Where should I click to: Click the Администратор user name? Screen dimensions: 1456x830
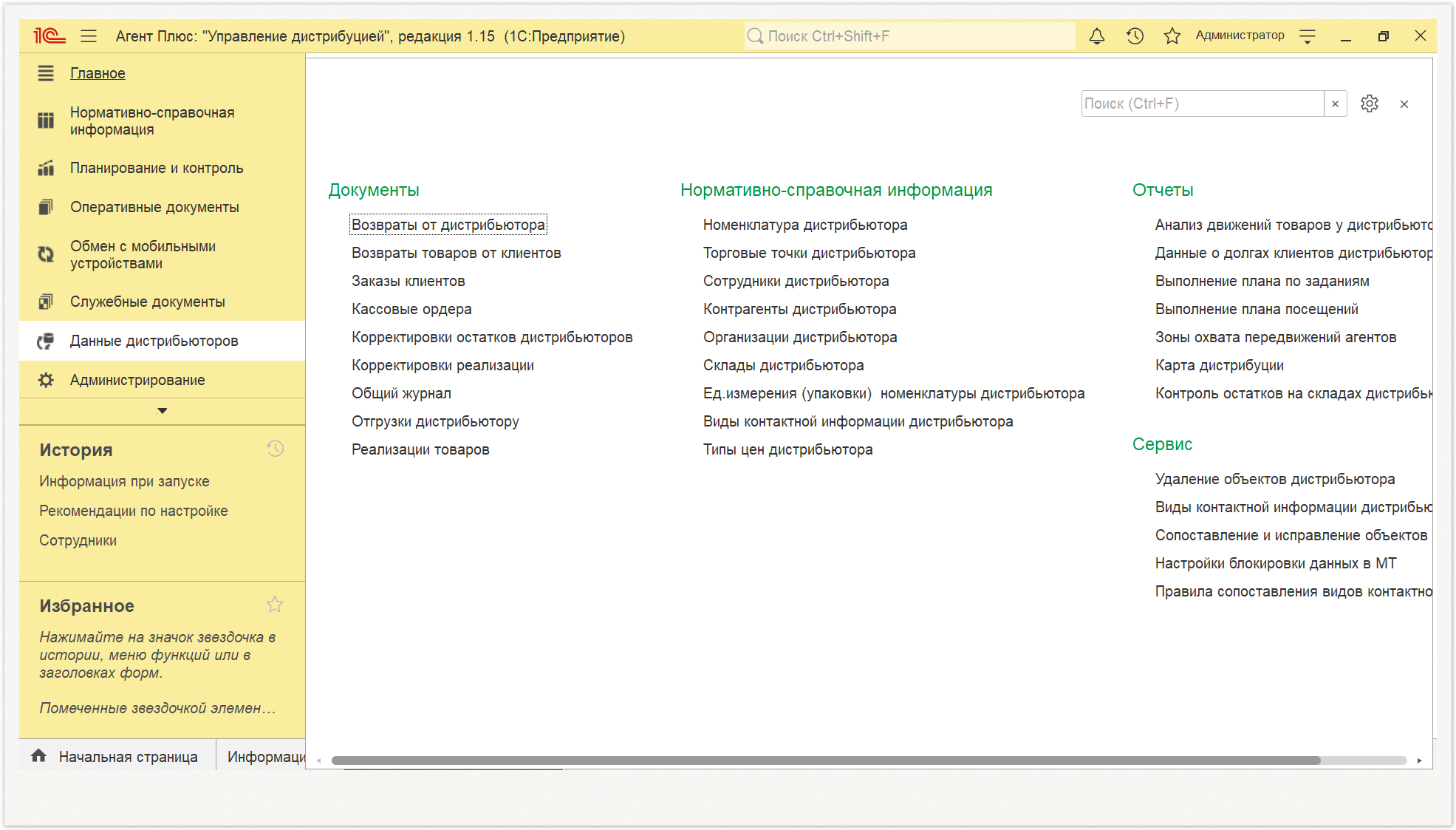[x=1240, y=35]
